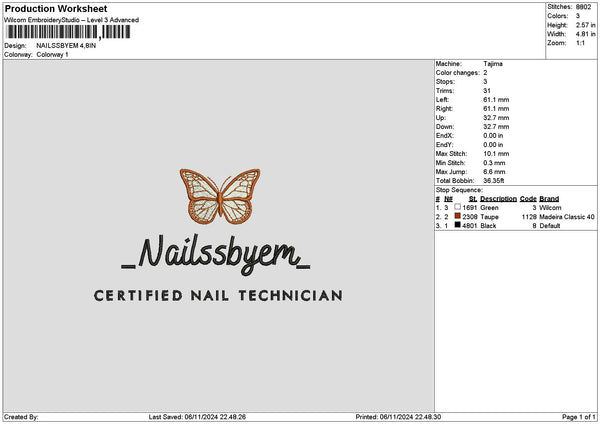Click the 'Down:' measurement label

[x=445, y=127]
